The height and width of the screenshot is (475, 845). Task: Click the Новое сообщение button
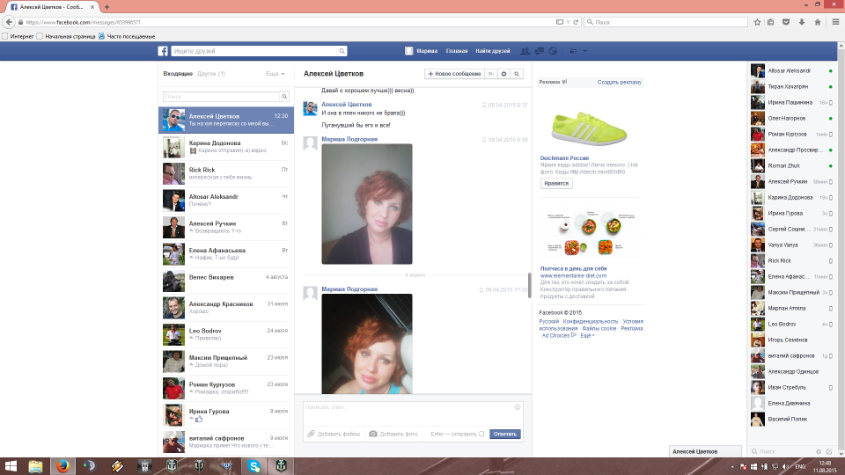[455, 74]
